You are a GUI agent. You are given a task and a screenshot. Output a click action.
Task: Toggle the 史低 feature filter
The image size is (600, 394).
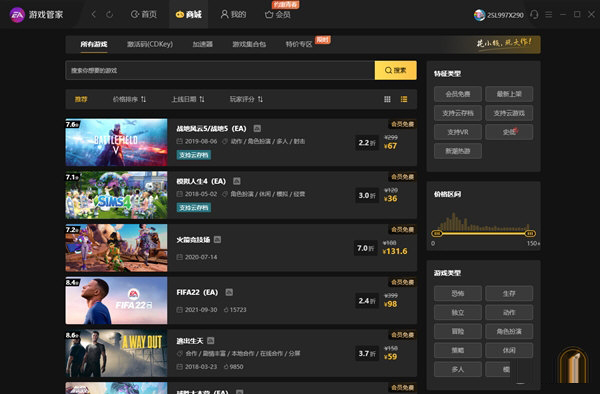click(509, 132)
